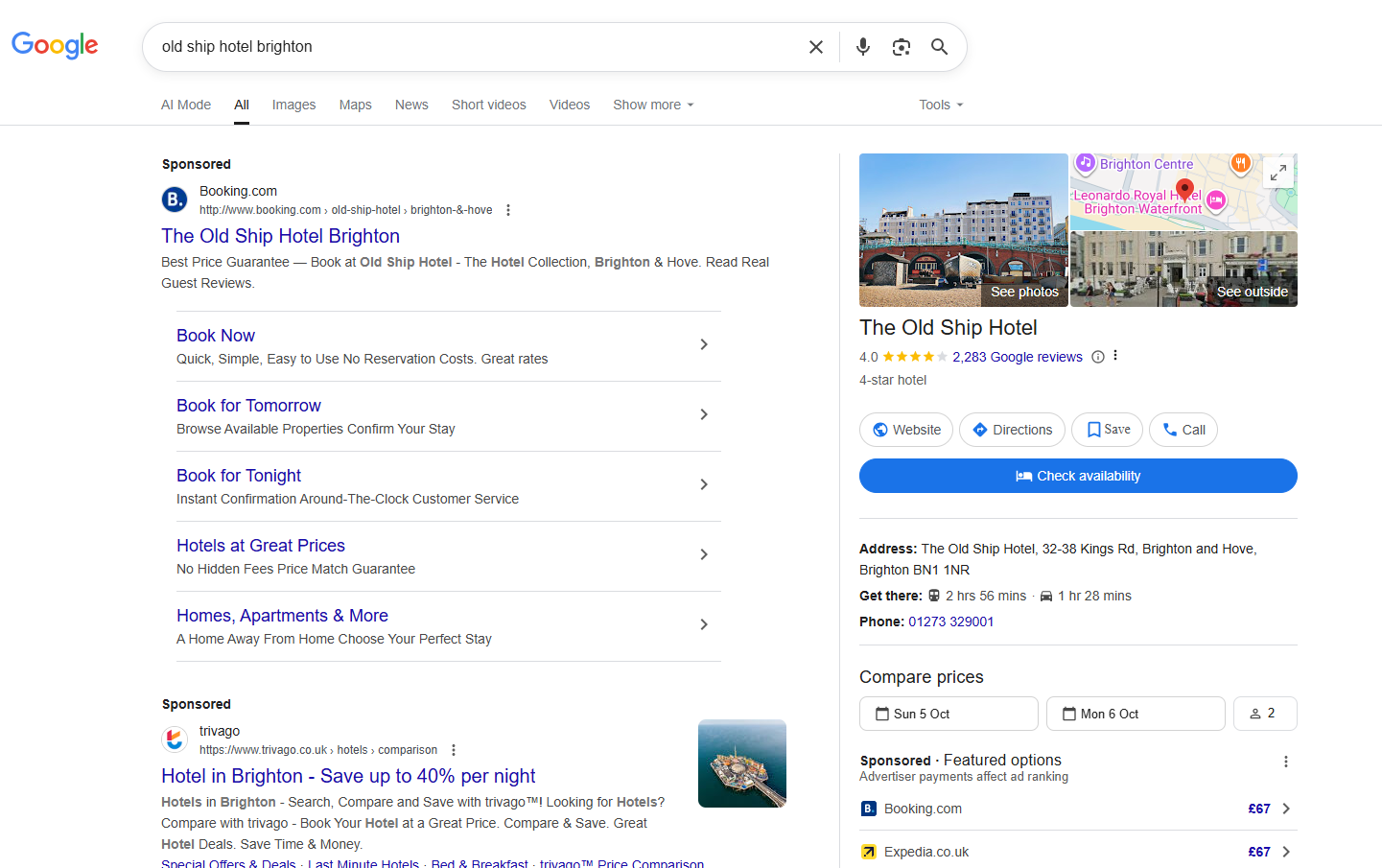Viewport: 1382px width, 868px height.
Task: Open the Featured options three-dot menu
Action: pyautogui.click(x=1285, y=762)
